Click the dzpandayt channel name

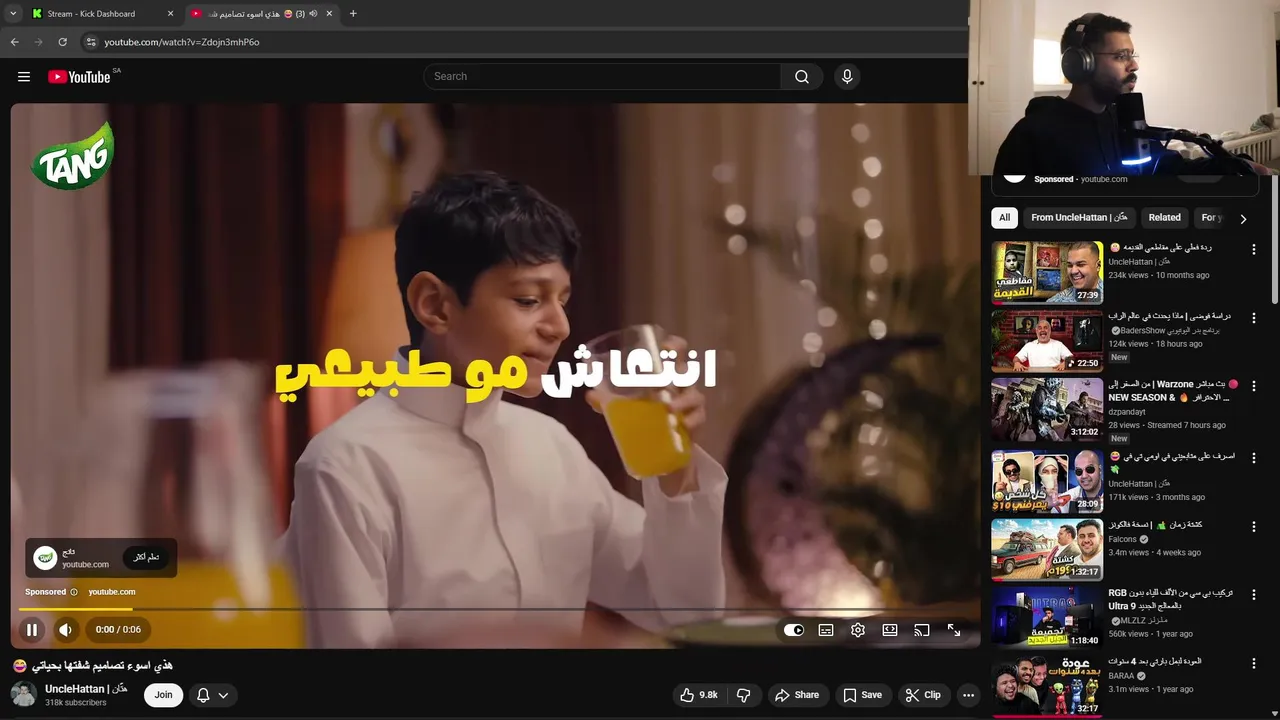point(1127,412)
